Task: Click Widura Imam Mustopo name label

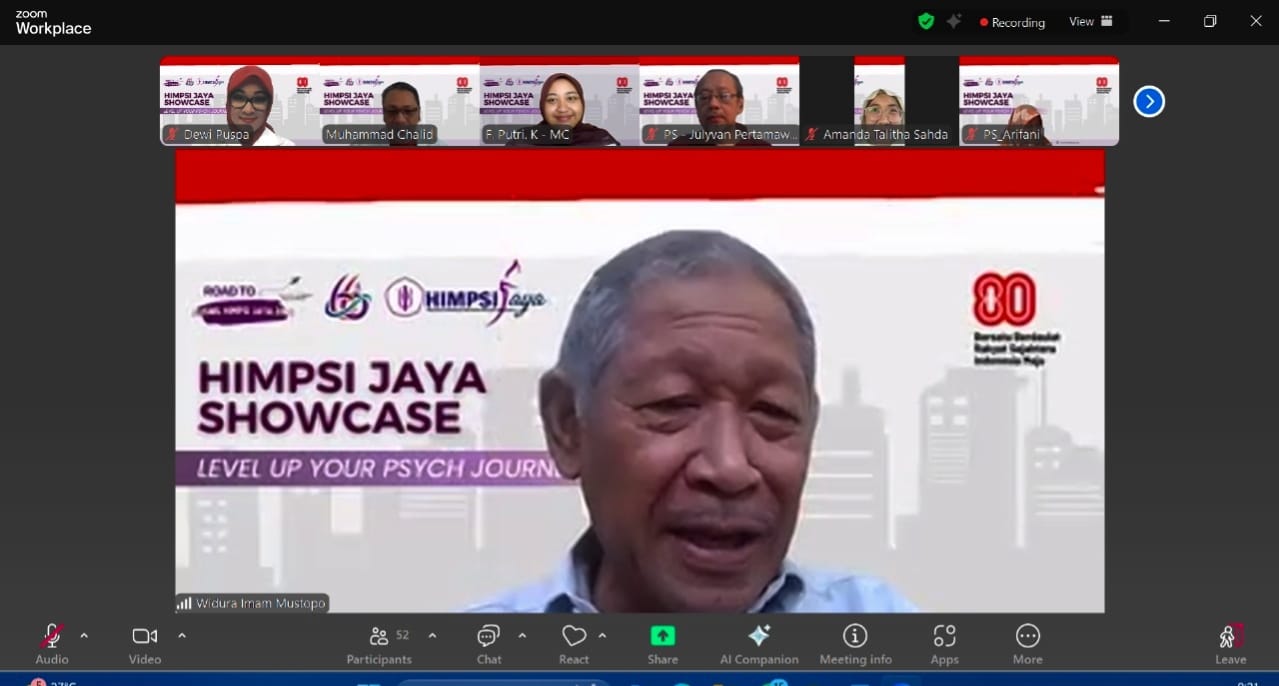Action: pyautogui.click(x=261, y=603)
